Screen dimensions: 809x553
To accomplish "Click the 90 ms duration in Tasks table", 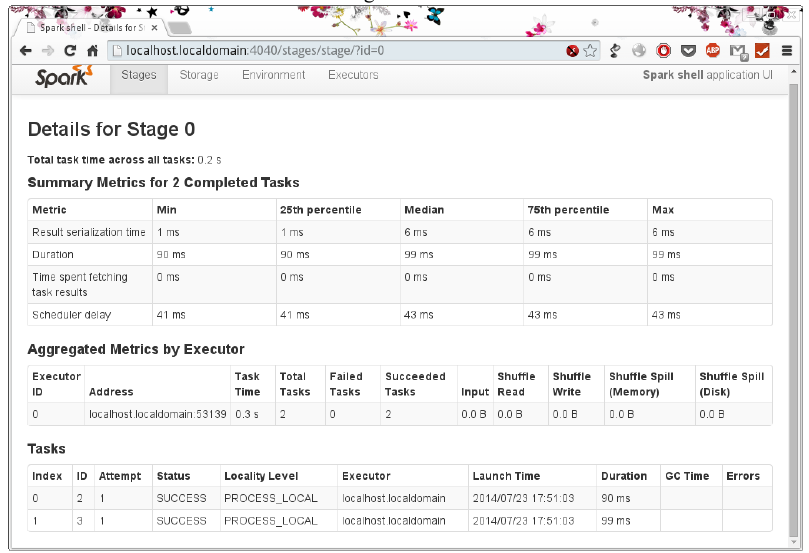I will pyautogui.click(x=616, y=498).
